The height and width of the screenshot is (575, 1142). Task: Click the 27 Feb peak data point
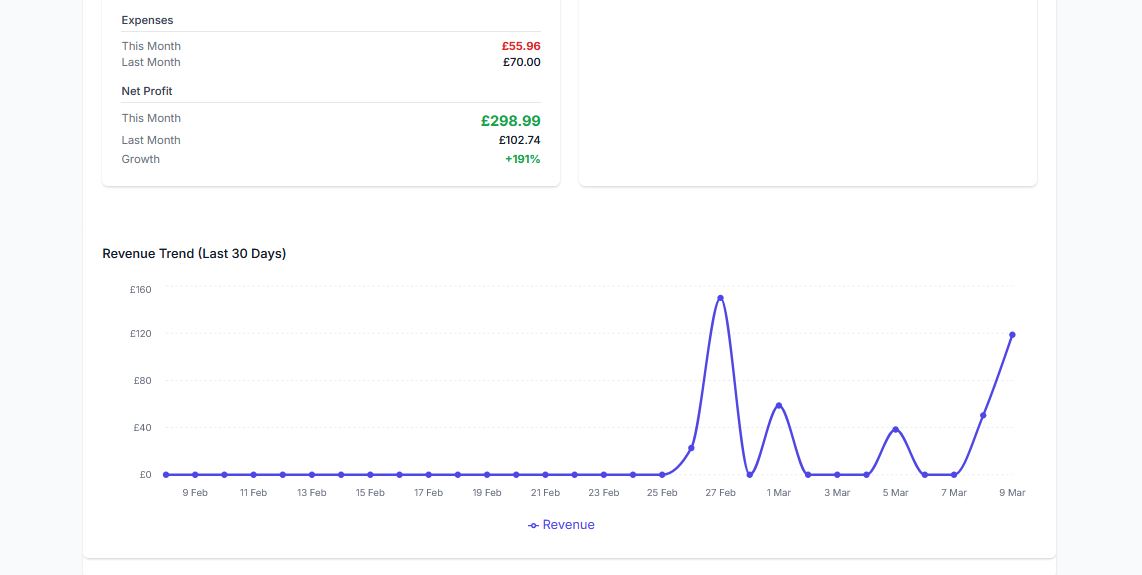(x=720, y=298)
